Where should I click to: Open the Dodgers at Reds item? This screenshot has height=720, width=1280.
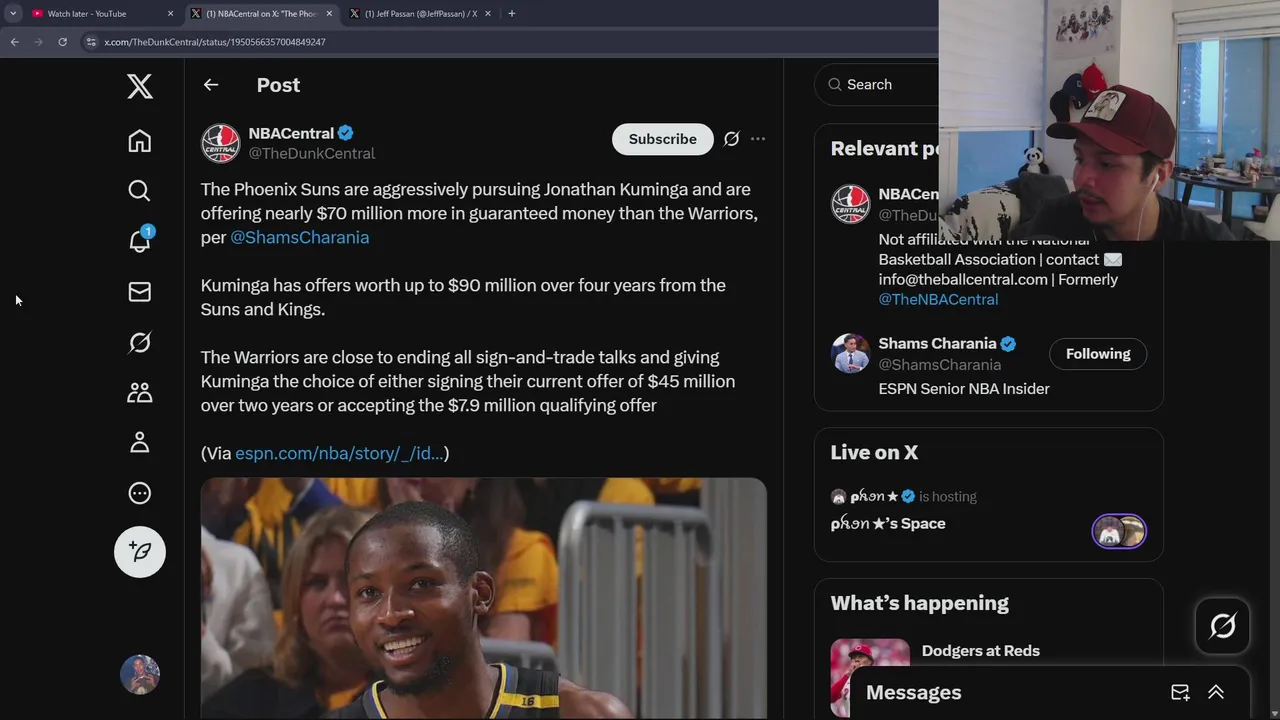coord(980,651)
